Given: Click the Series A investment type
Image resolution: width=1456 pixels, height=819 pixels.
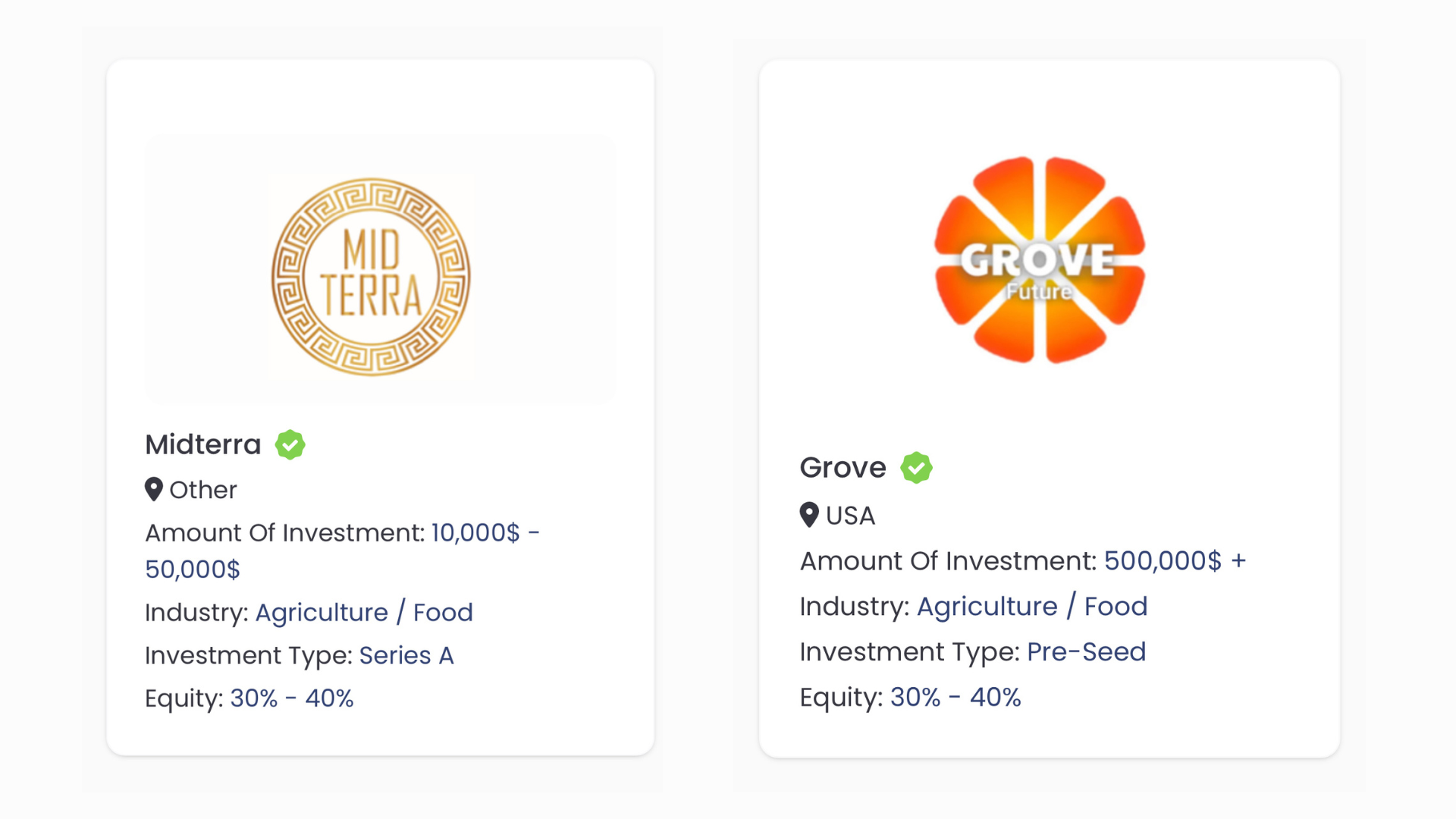Looking at the screenshot, I should [407, 655].
